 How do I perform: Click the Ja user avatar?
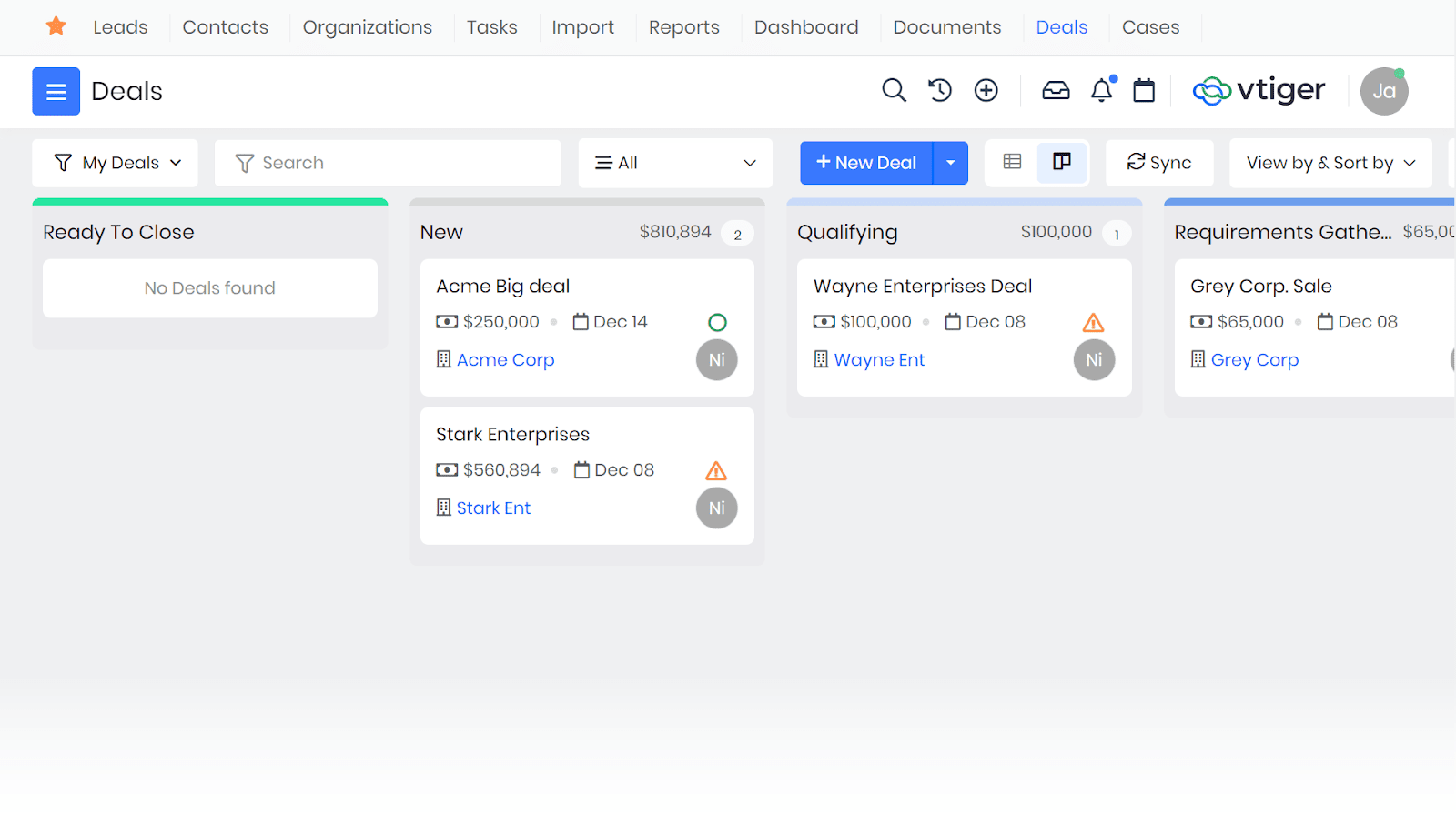(1384, 90)
